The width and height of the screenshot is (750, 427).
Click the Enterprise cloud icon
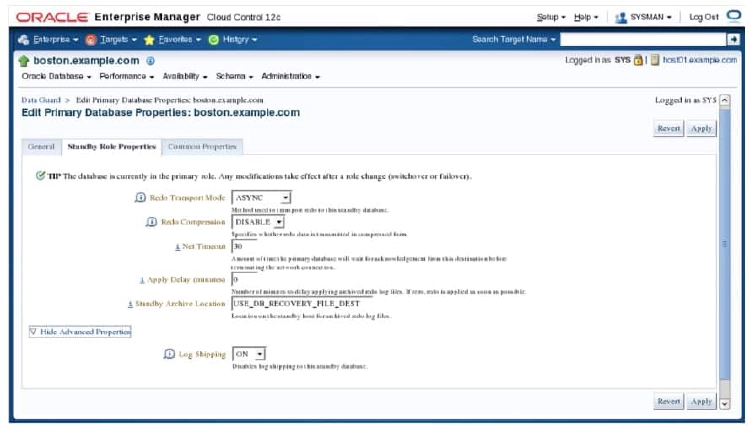coord(23,40)
